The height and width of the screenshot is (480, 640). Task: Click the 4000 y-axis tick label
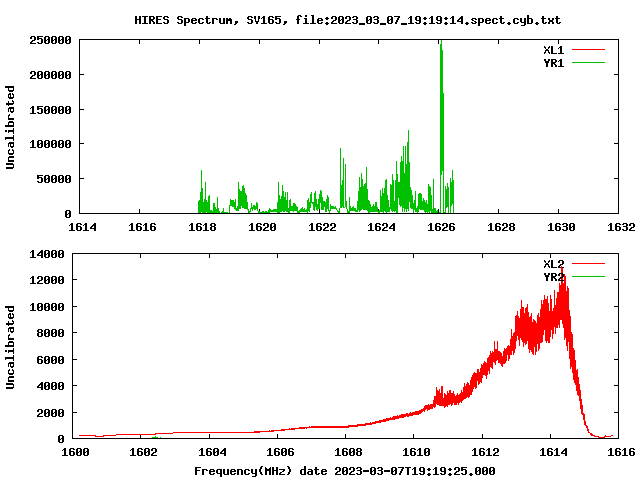point(50,386)
